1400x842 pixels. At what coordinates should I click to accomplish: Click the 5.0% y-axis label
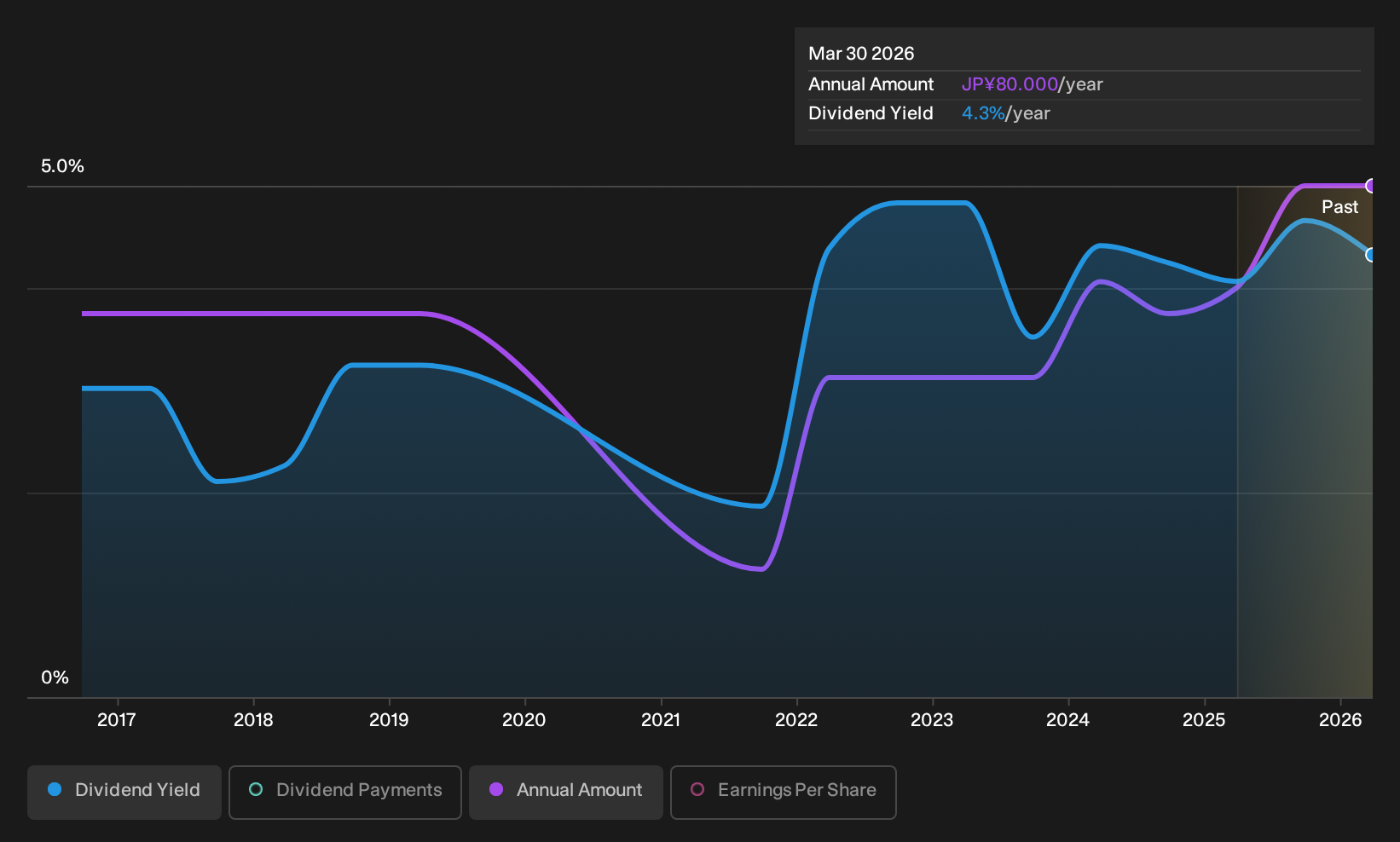click(x=62, y=166)
